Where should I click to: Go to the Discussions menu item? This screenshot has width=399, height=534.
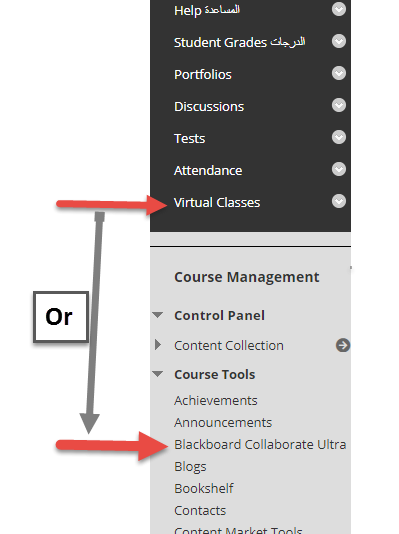point(209,107)
